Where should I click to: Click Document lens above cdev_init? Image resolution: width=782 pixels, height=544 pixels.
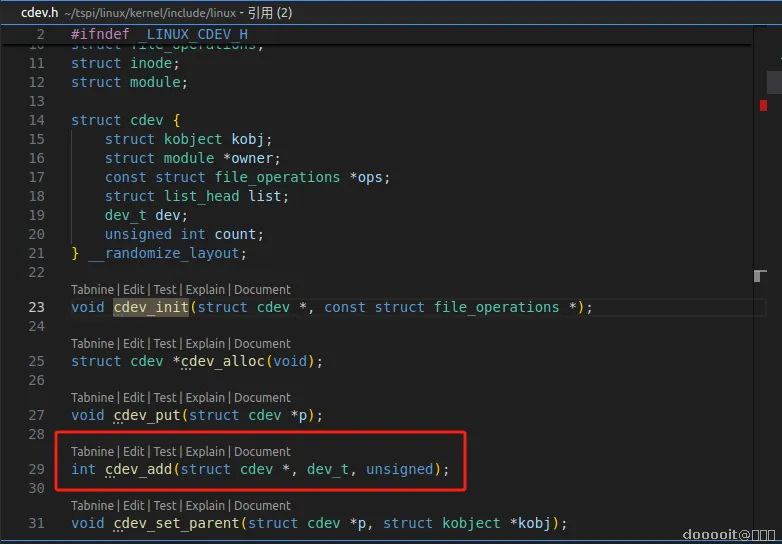point(262,290)
